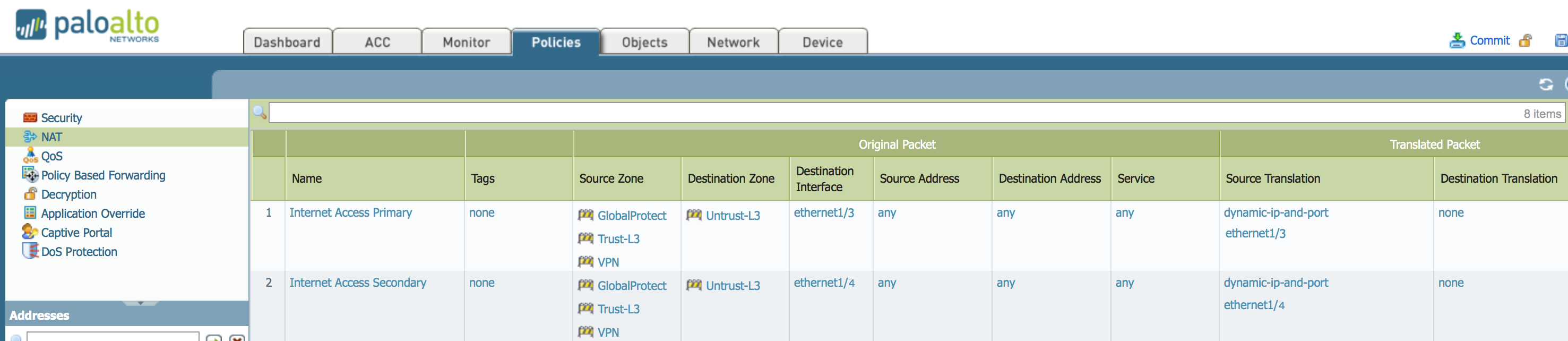
Task: Go to the Decryption policy section
Action: [68, 195]
